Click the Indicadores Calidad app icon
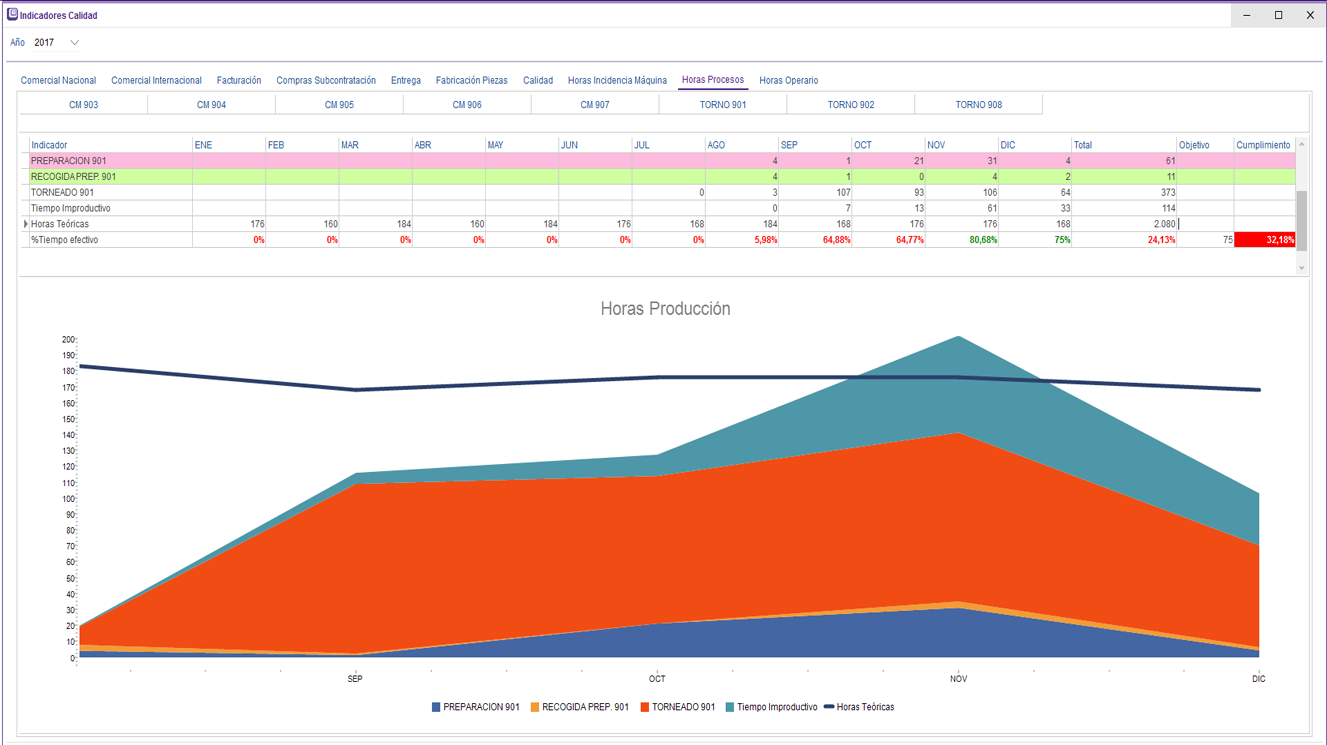The width and height of the screenshot is (1327, 745). [13, 15]
